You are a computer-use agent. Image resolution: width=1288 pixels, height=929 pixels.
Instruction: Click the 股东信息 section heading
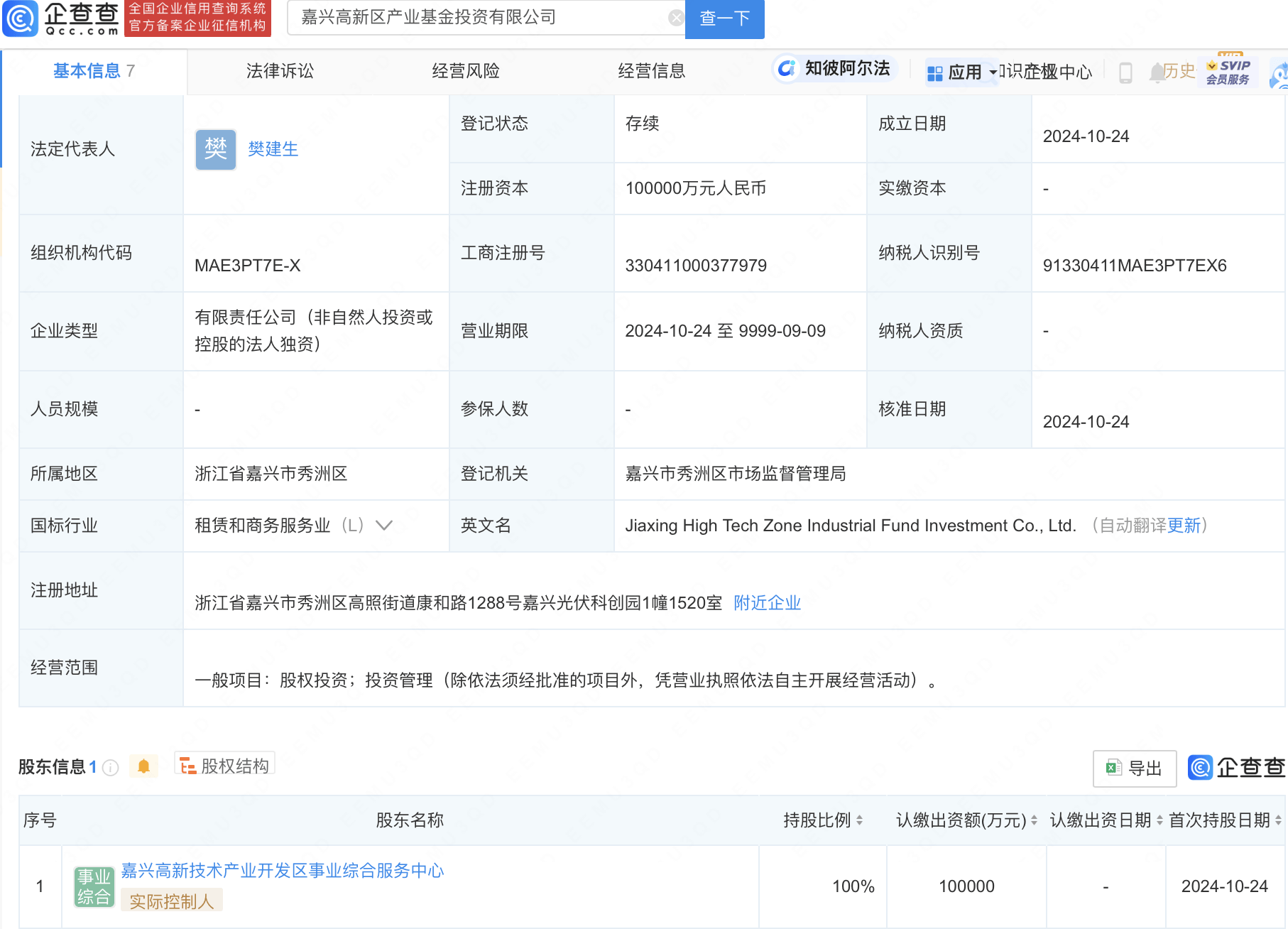pyautogui.click(x=52, y=767)
